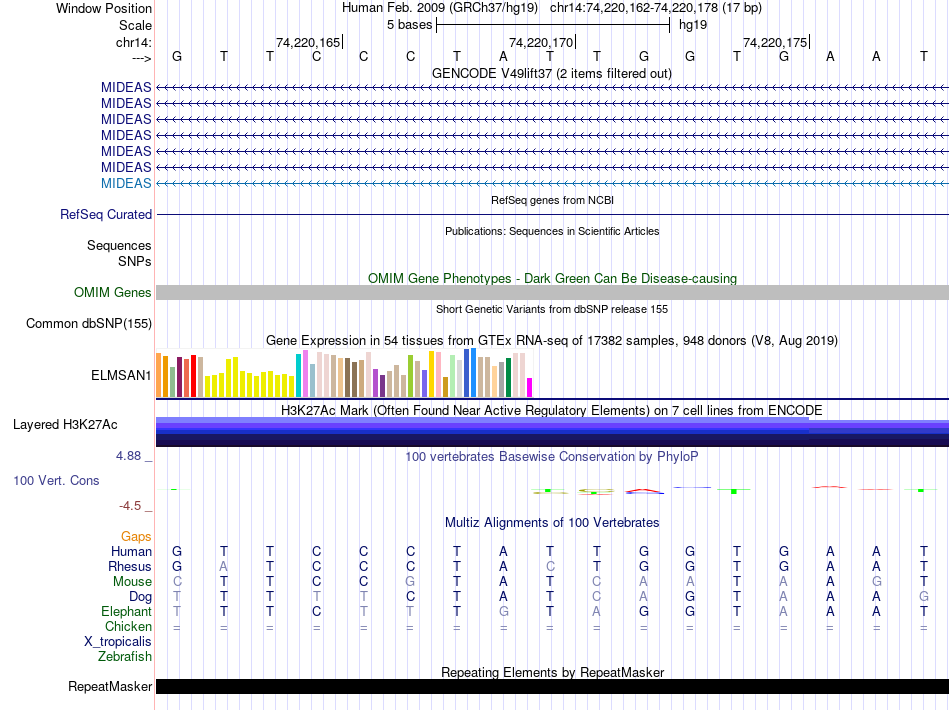
Task: Click the pale G in Dog row
Action: (x=923, y=597)
